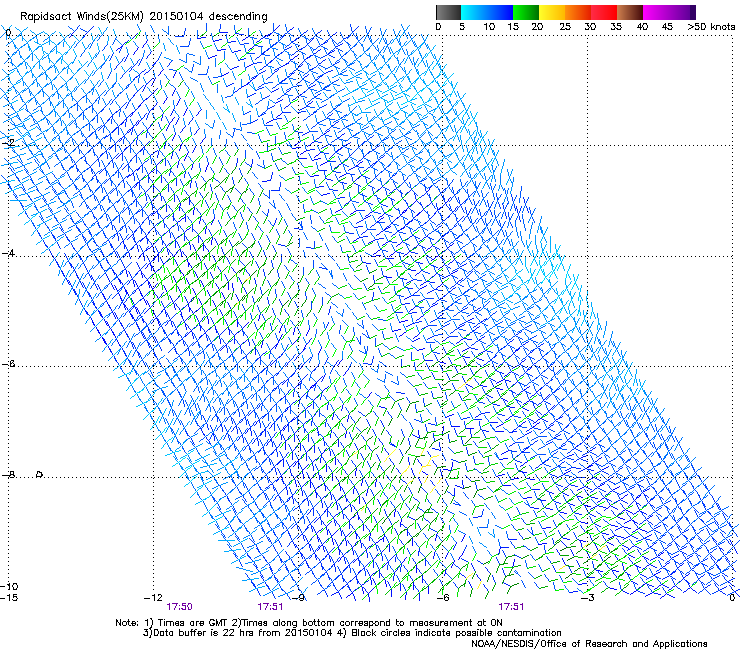Click the purple '17:50' overpass time label

tap(179, 607)
